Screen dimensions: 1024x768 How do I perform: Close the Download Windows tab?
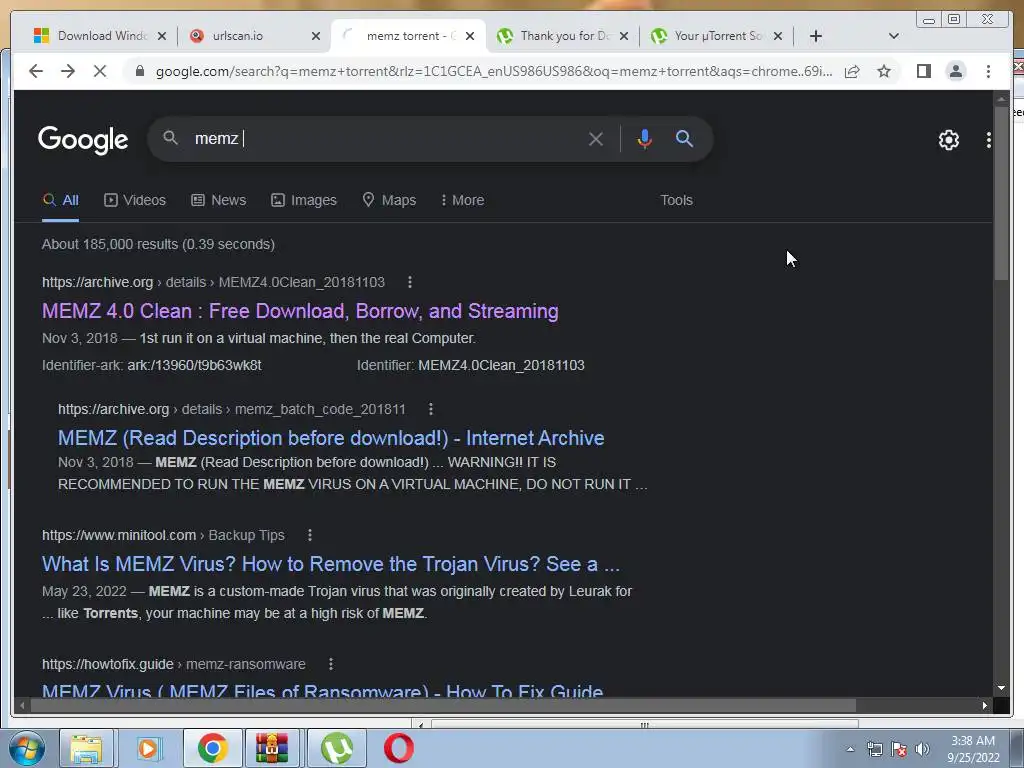pos(162,36)
